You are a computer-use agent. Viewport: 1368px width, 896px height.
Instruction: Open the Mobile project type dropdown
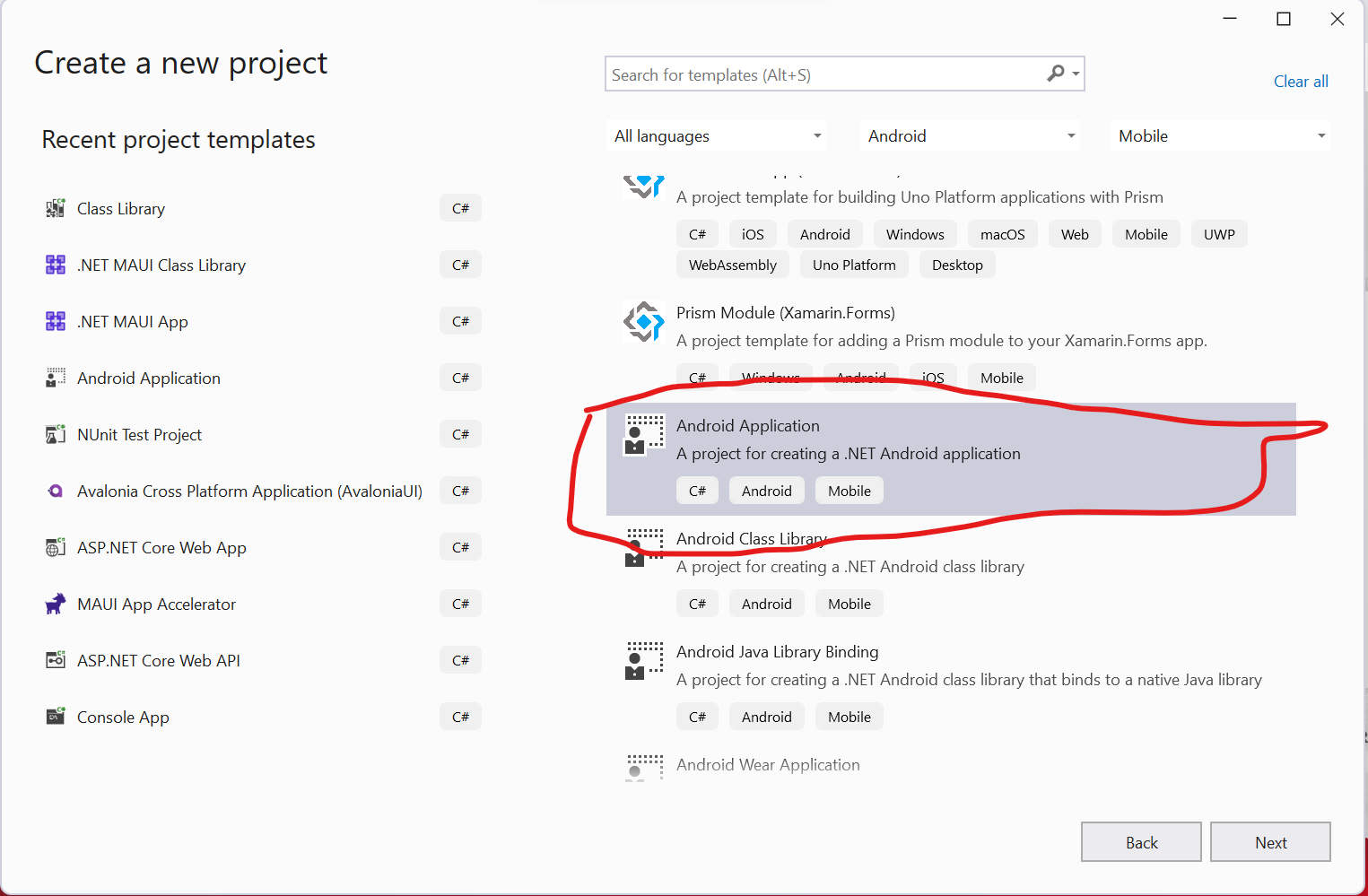[x=1219, y=135]
